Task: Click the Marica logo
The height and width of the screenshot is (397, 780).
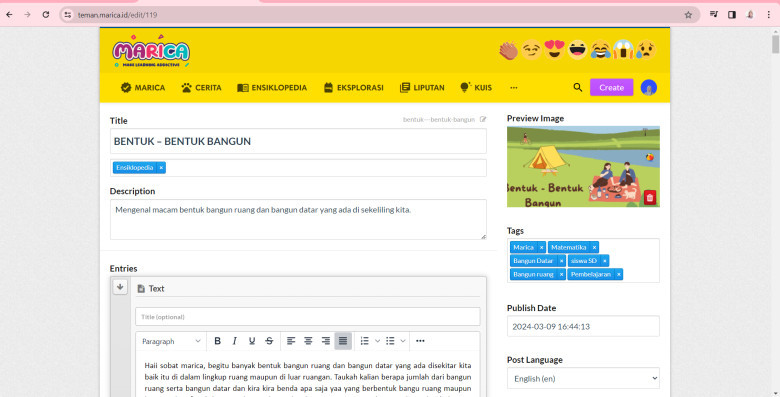Action: tap(151, 51)
